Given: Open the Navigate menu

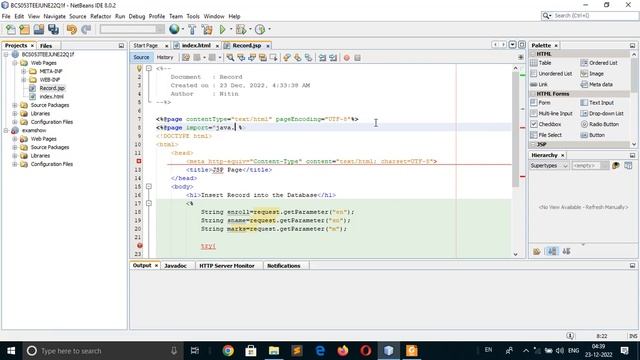Looking at the screenshot, I should 54,16.
